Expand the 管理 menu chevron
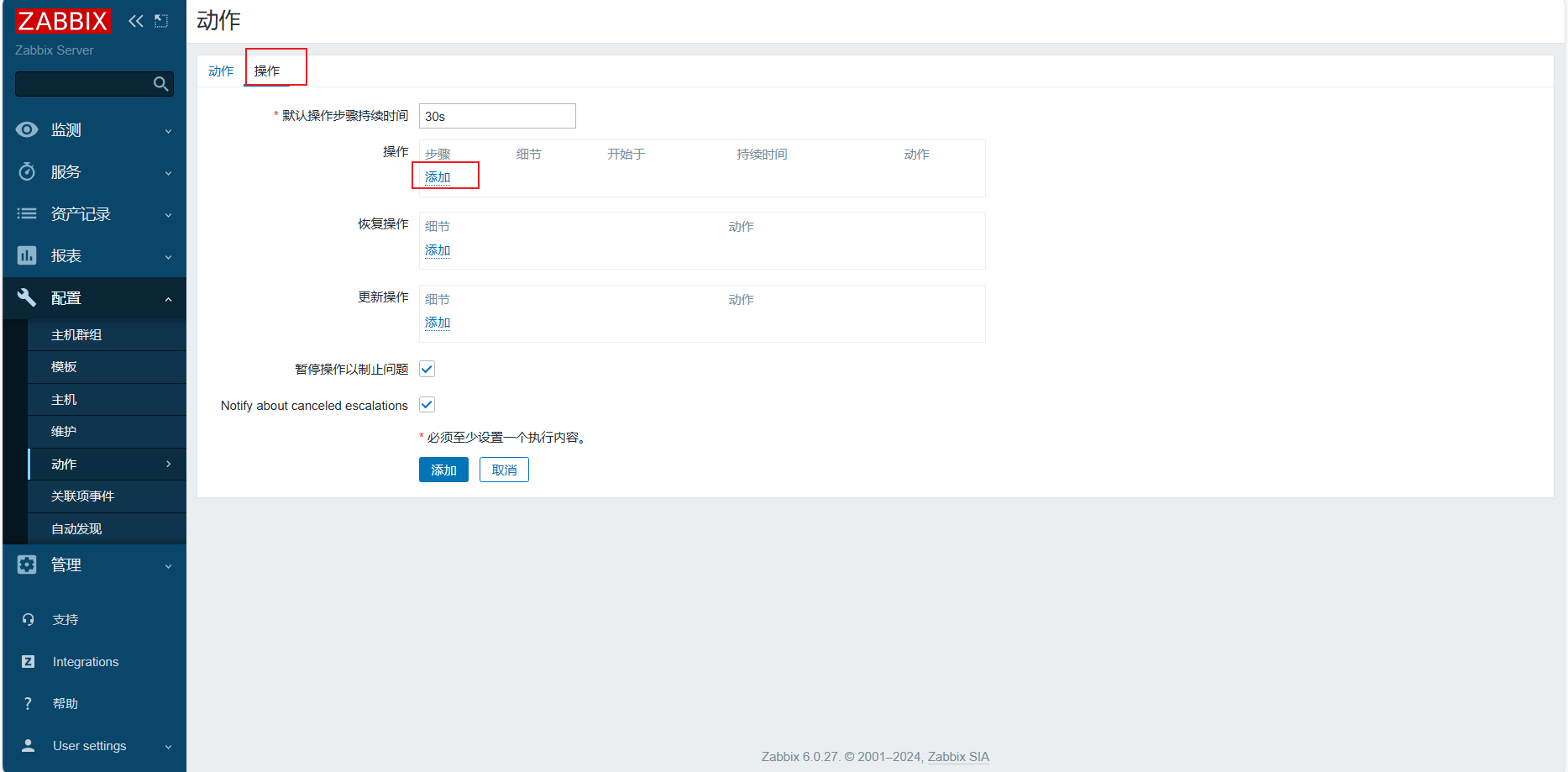1568x772 pixels. click(x=168, y=566)
